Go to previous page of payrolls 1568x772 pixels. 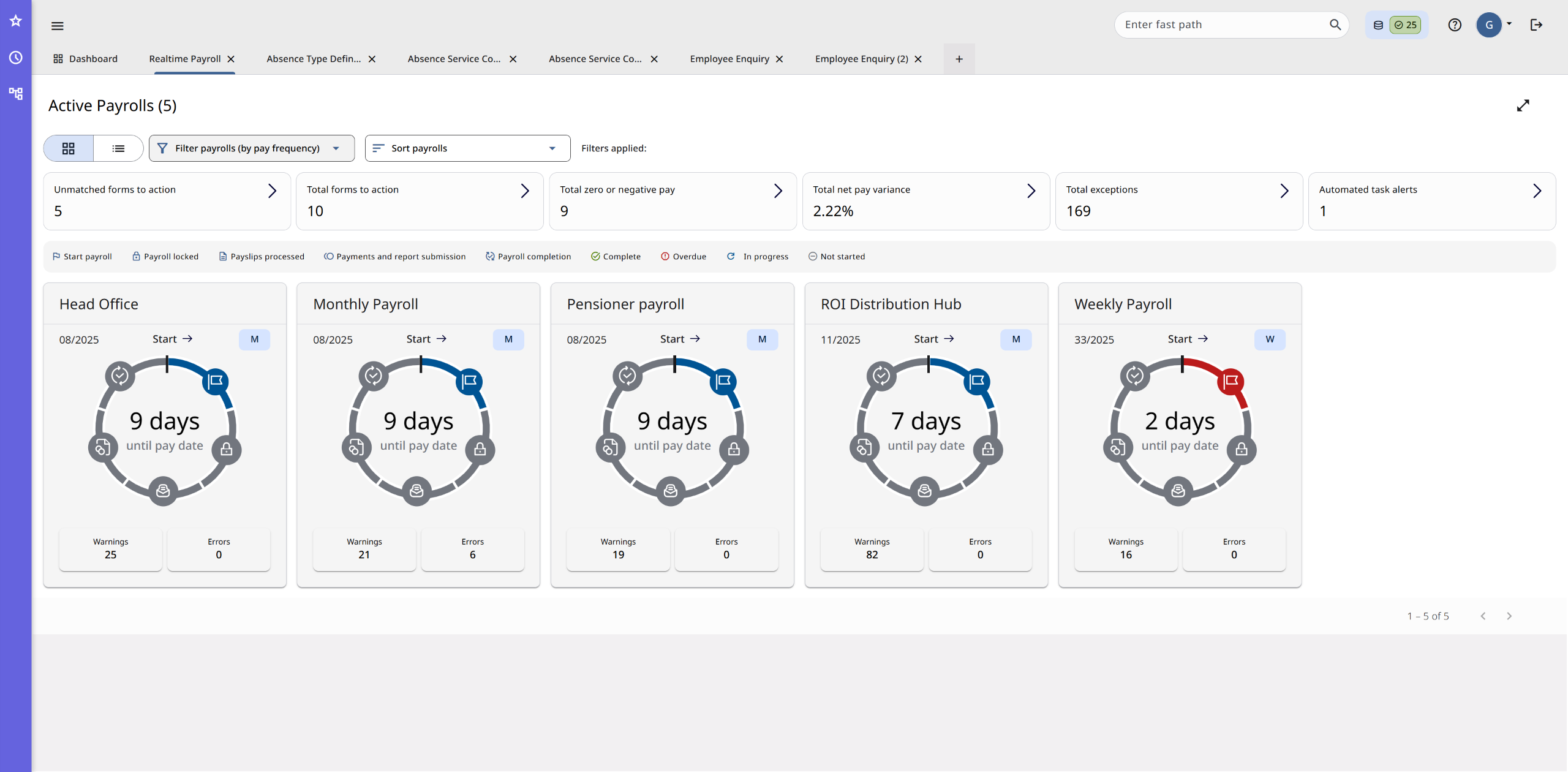[1483, 616]
